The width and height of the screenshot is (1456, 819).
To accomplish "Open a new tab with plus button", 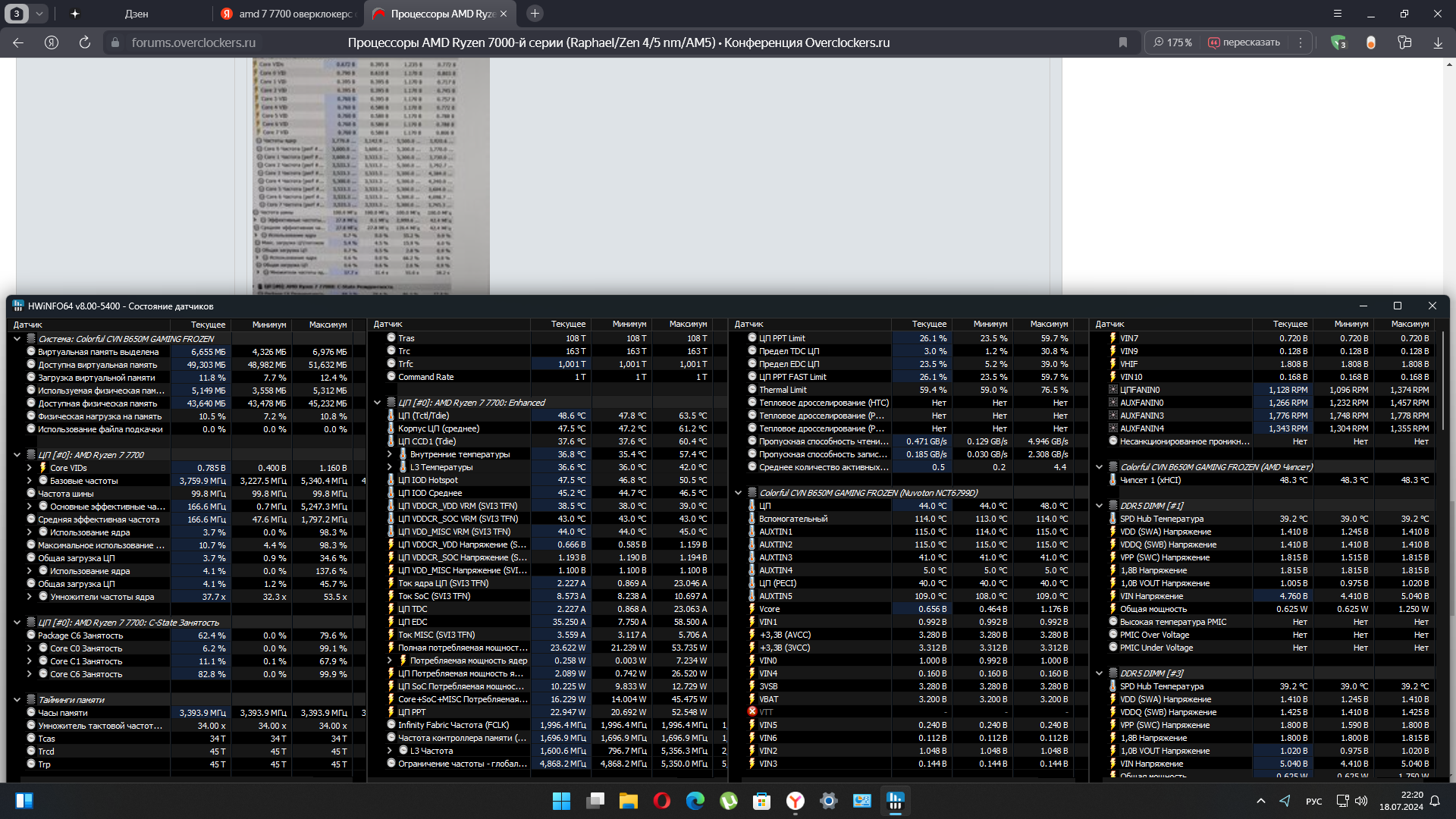I will click(535, 14).
